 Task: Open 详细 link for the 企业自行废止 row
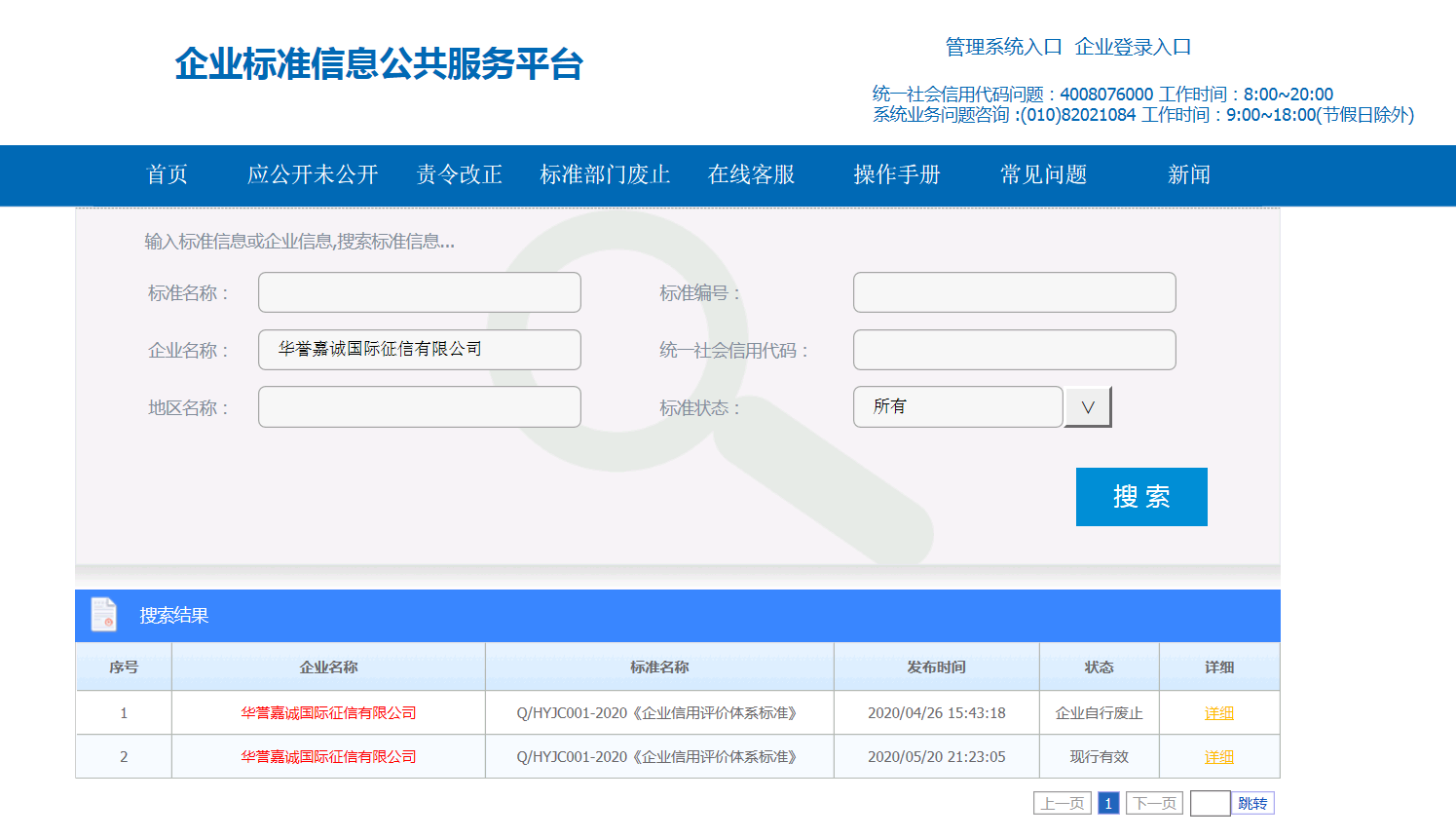1218,713
